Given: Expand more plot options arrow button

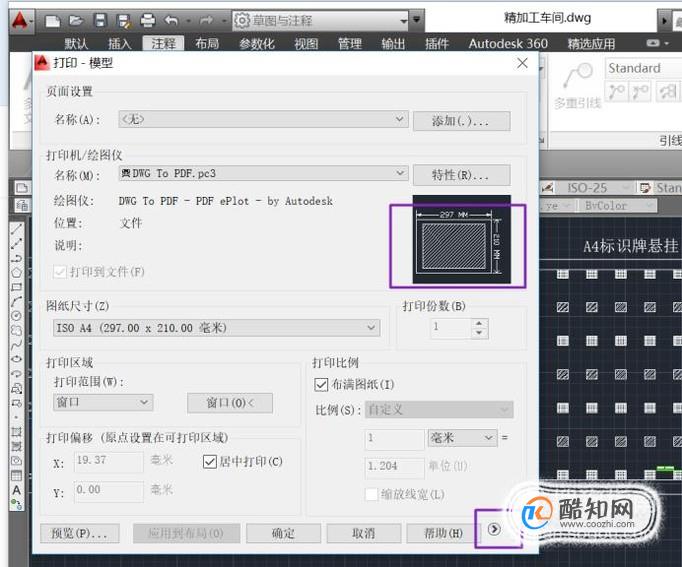Looking at the screenshot, I should (x=494, y=529).
